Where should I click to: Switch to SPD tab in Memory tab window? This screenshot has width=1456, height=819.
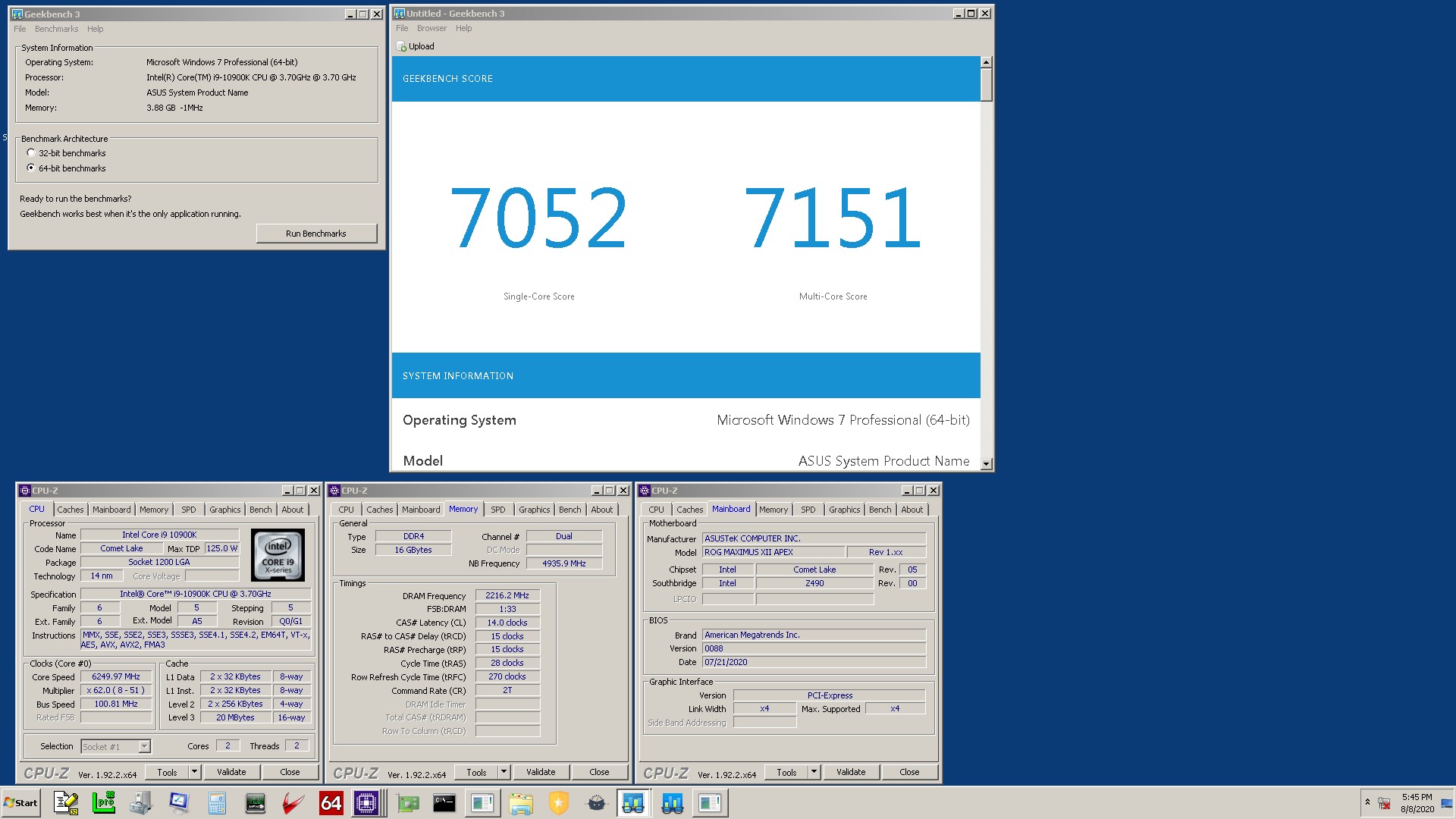point(497,510)
